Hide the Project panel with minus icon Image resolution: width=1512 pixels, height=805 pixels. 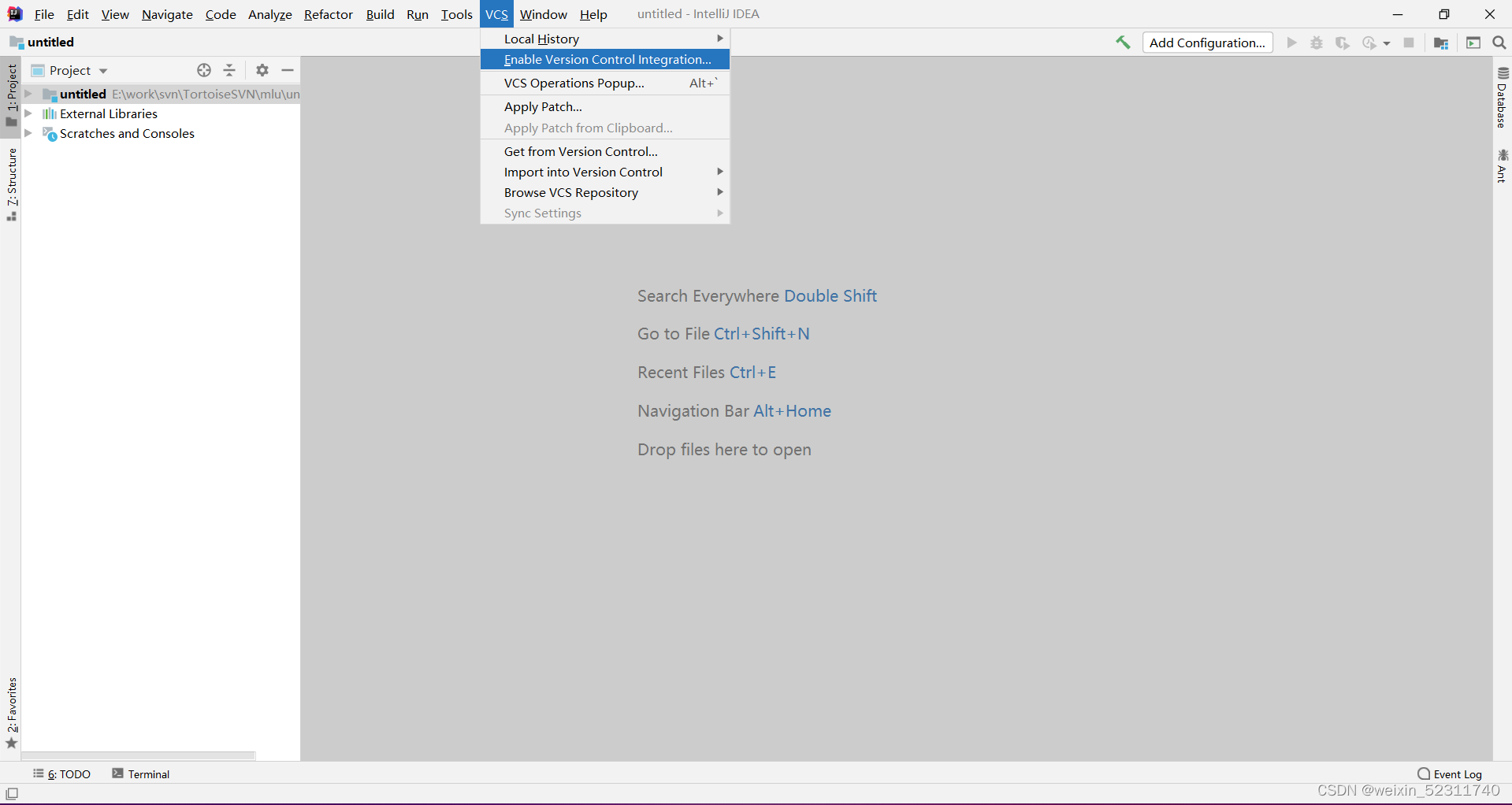point(288,70)
